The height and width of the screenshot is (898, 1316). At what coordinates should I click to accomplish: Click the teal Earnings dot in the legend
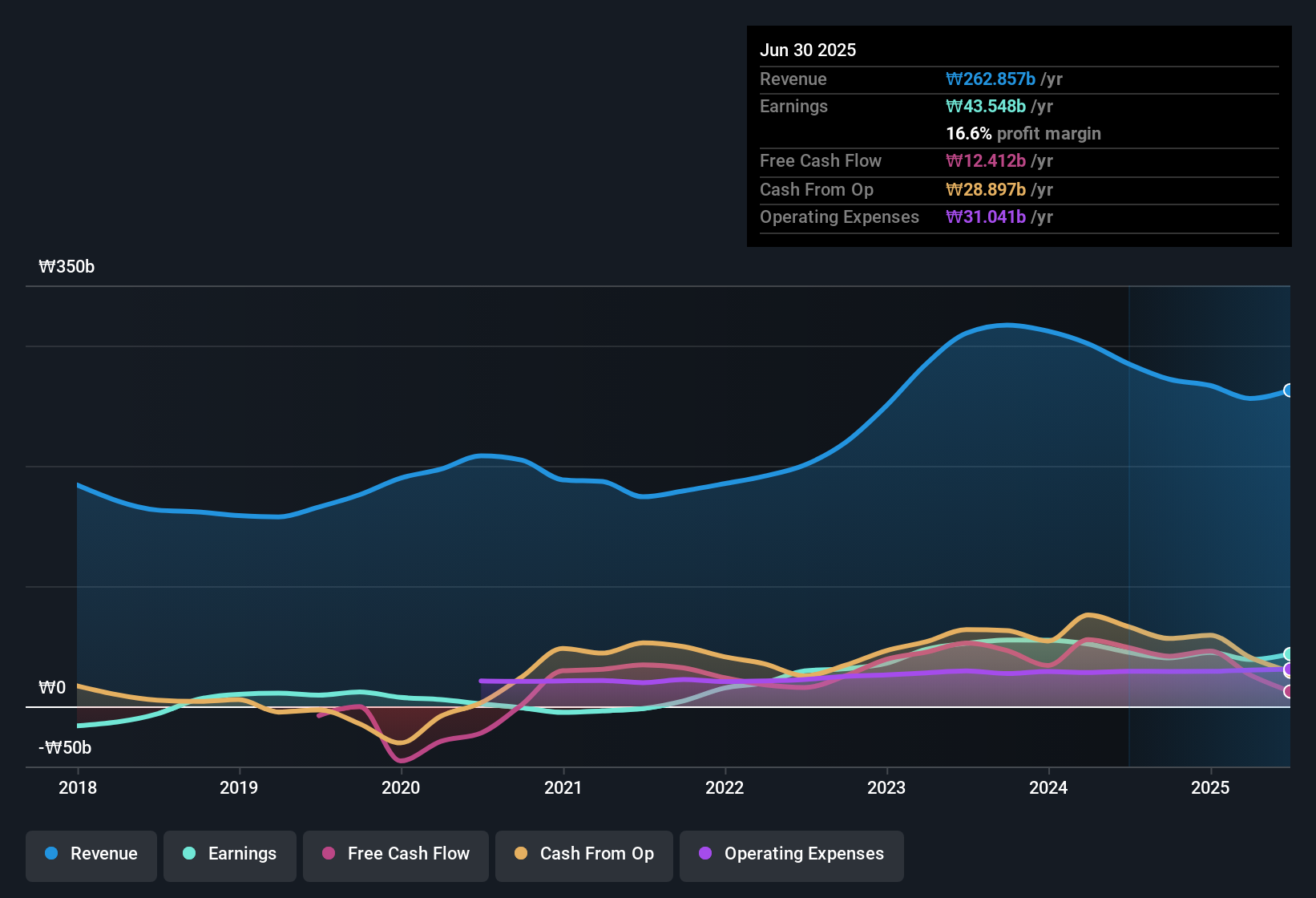point(189,854)
